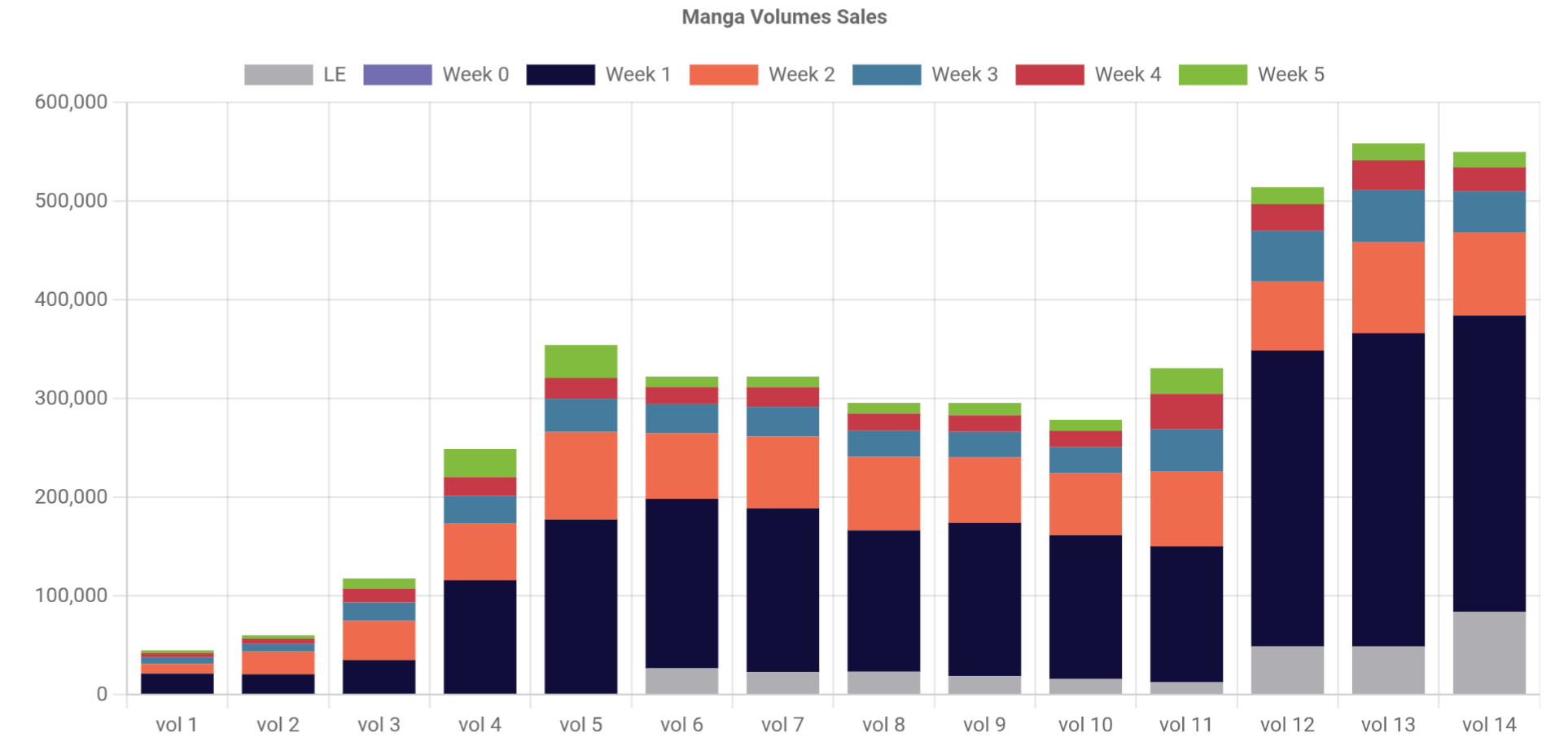
Task: Select the vol 7 Week 3 blue segment
Action: [x=783, y=421]
